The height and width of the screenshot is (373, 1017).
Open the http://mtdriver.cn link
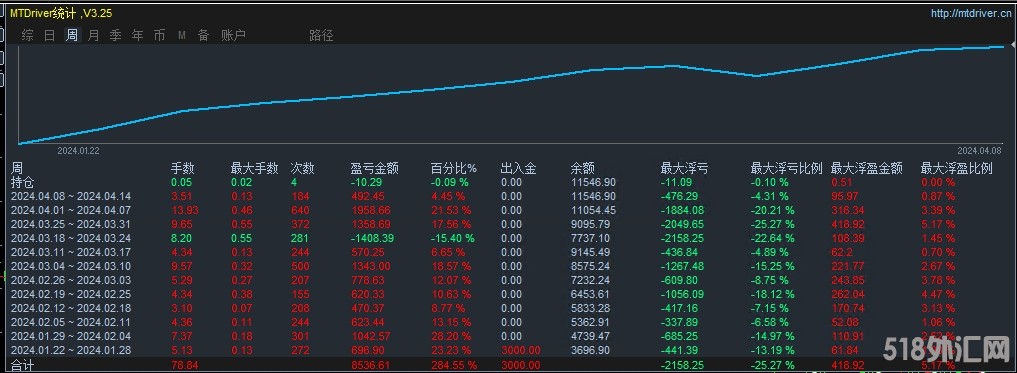point(970,12)
